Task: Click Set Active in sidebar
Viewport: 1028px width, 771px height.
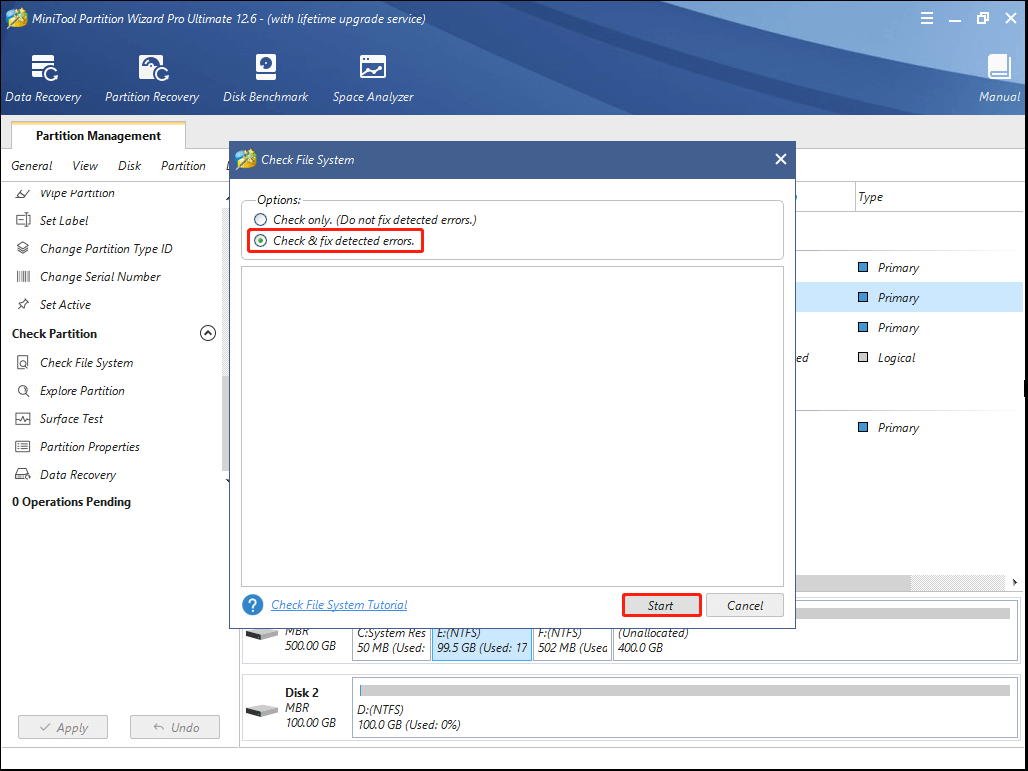Action: tap(66, 305)
